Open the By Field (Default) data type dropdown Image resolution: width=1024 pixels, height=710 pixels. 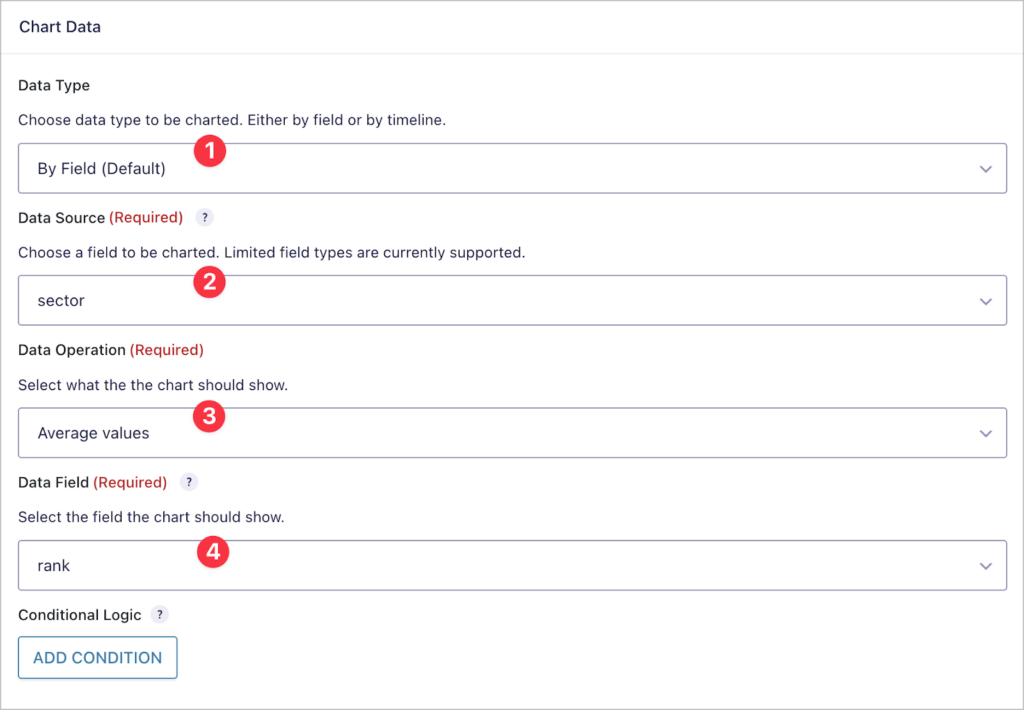coord(500,168)
